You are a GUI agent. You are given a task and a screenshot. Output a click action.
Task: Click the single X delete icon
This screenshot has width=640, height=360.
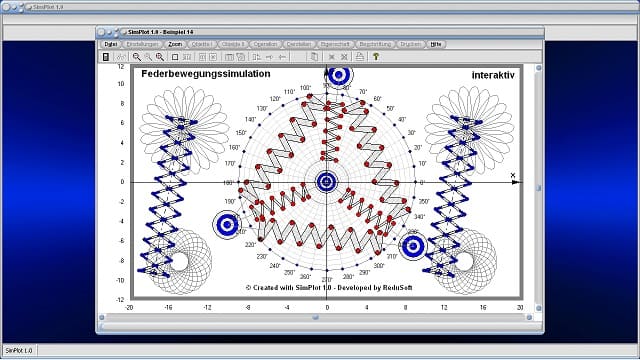(332, 57)
